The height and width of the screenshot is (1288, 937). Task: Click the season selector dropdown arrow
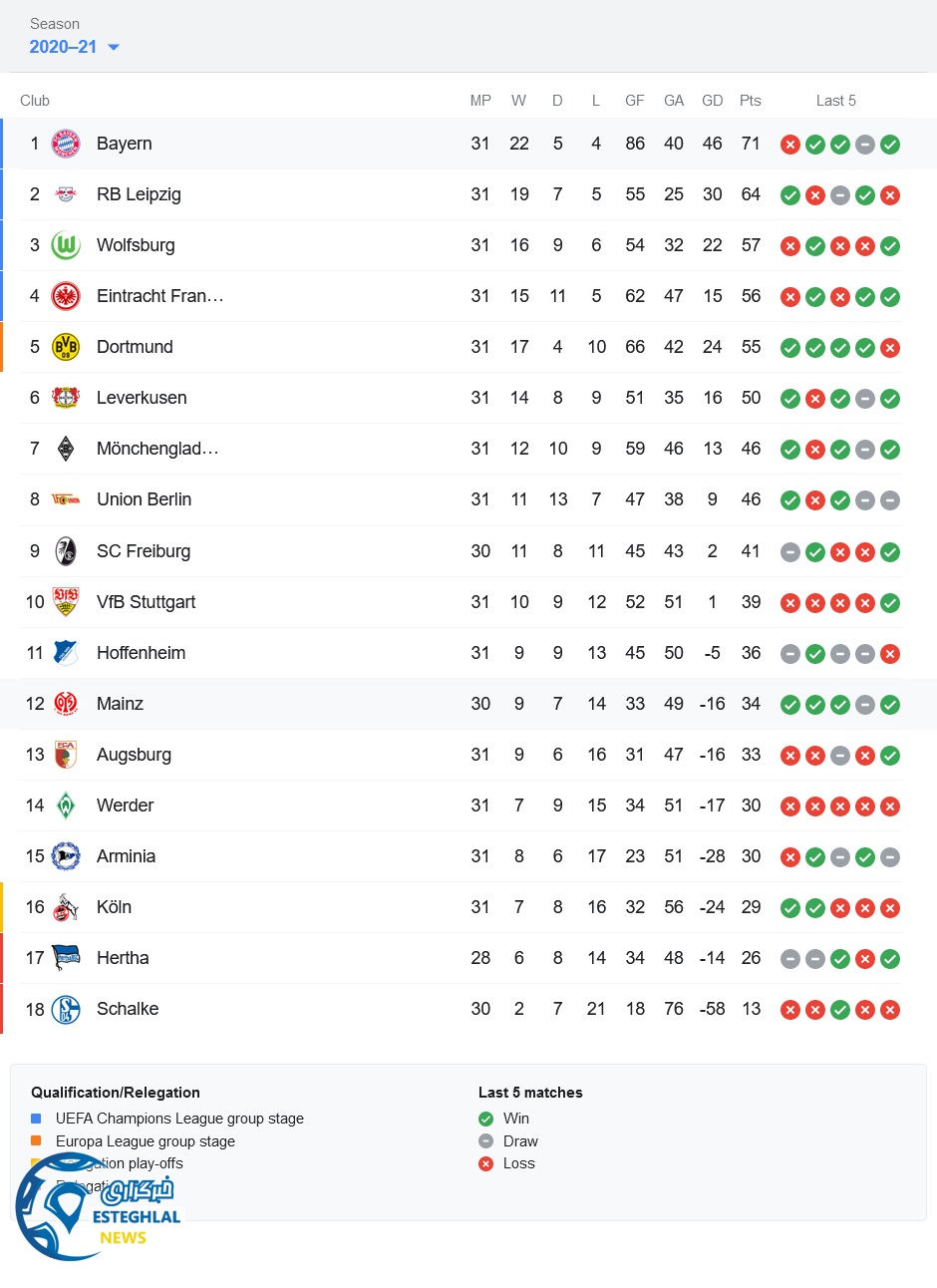[x=114, y=48]
